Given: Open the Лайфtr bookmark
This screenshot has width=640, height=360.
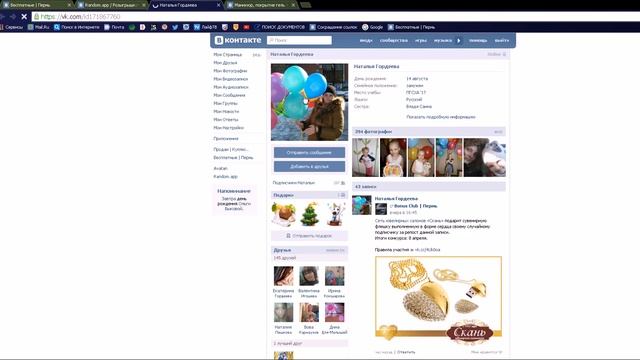Looking at the screenshot, I should 205,27.
